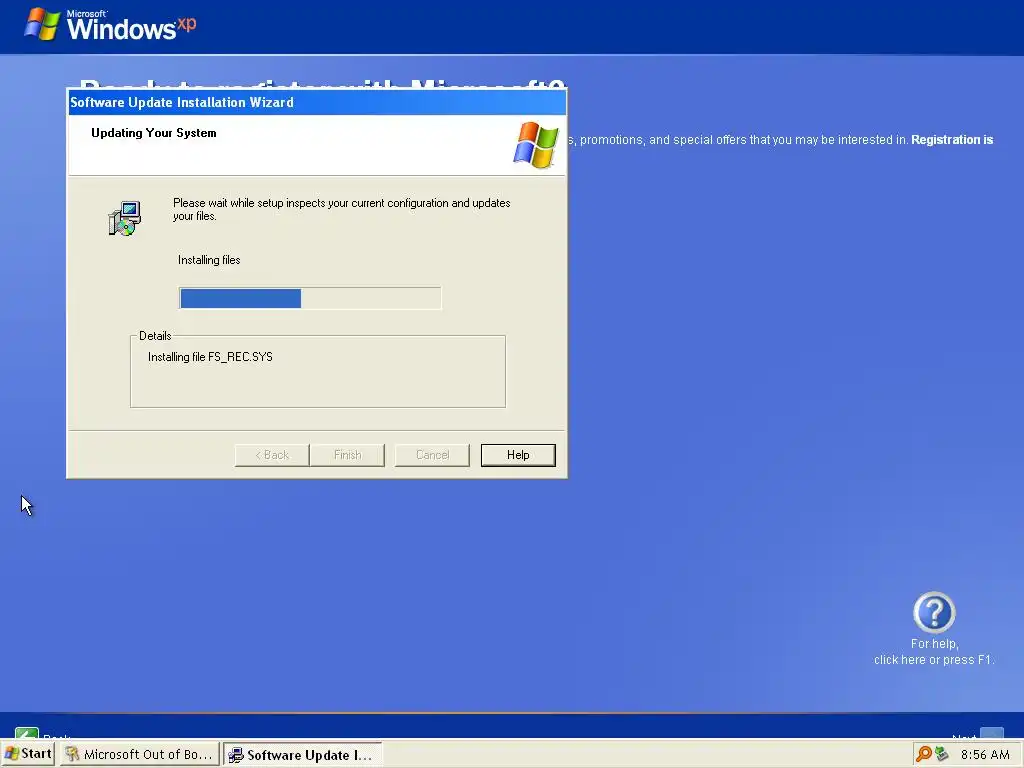Image resolution: width=1024 pixels, height=768 pixels.
Task: Click the Help button in the wizard
Action: (518, 455)
